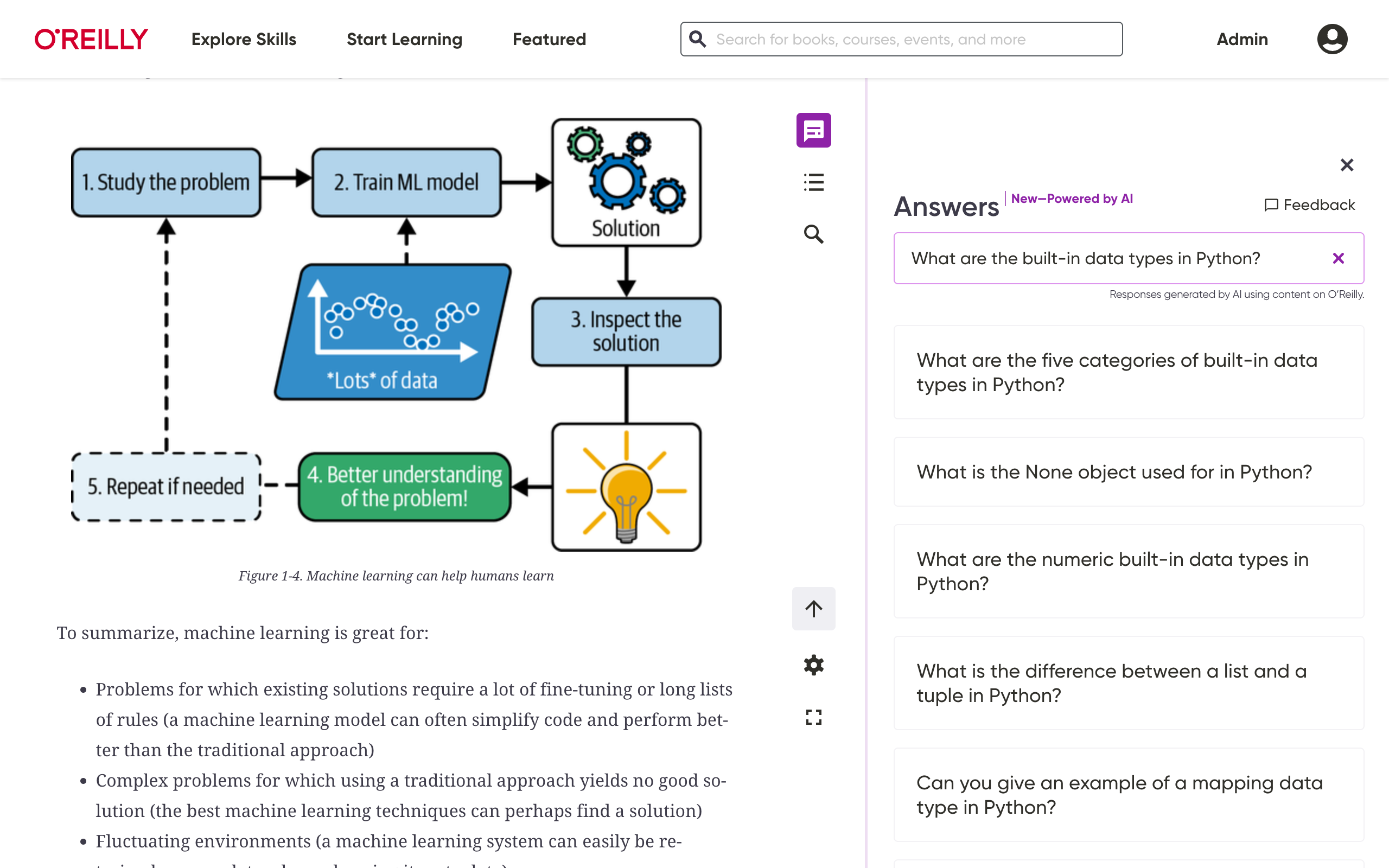Click the scroll-to-top arrow button
1389x868 pixels.
click(x=813, y=609)
